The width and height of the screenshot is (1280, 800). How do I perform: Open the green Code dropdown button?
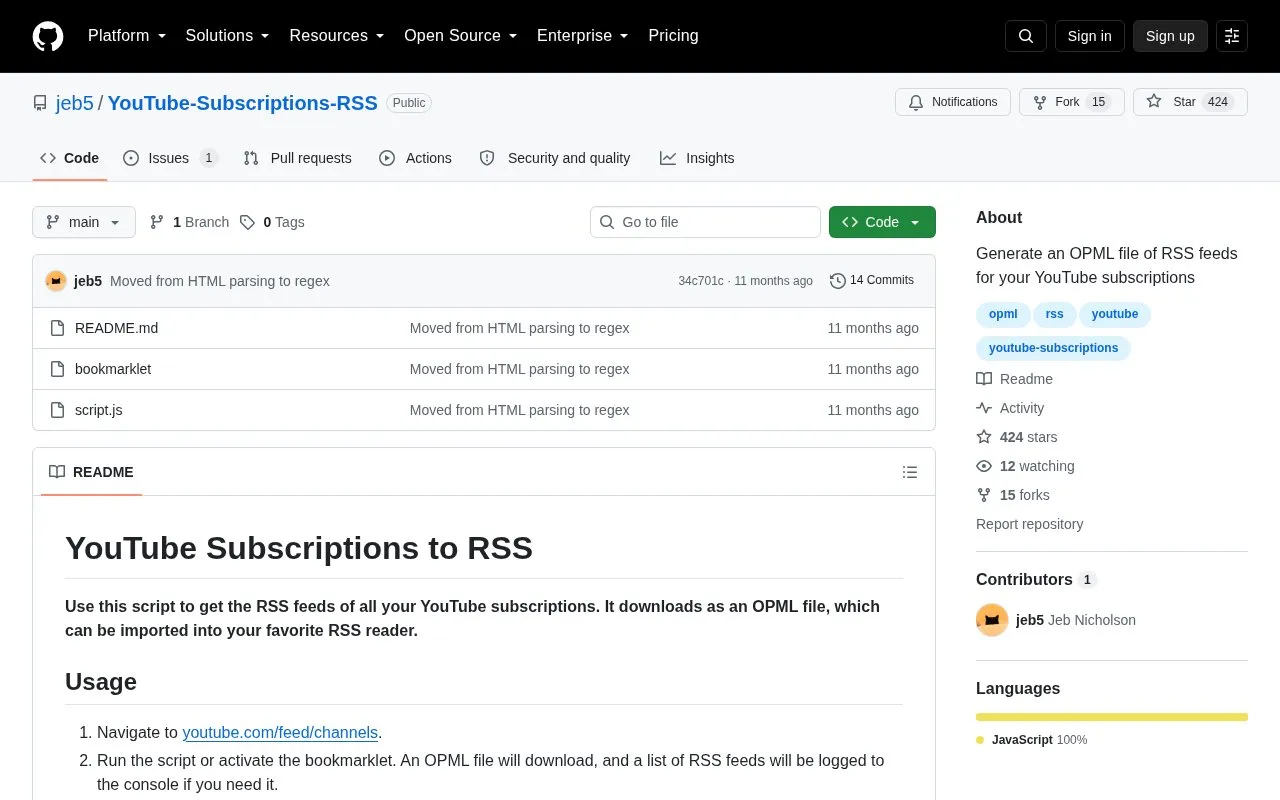coord(882,222)
